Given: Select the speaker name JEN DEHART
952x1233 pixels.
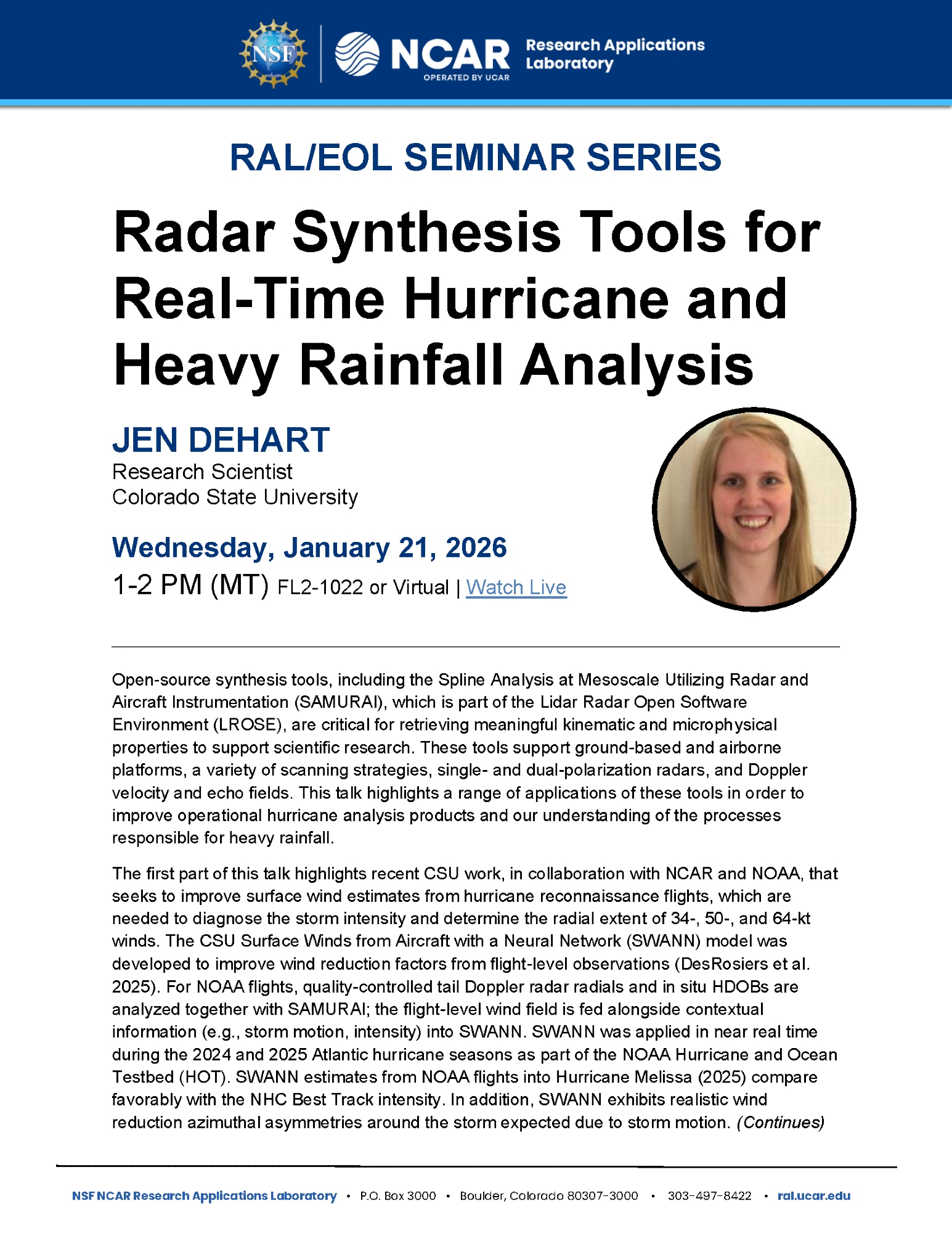Looking at the screenshot, I should (x=221, y=440).
